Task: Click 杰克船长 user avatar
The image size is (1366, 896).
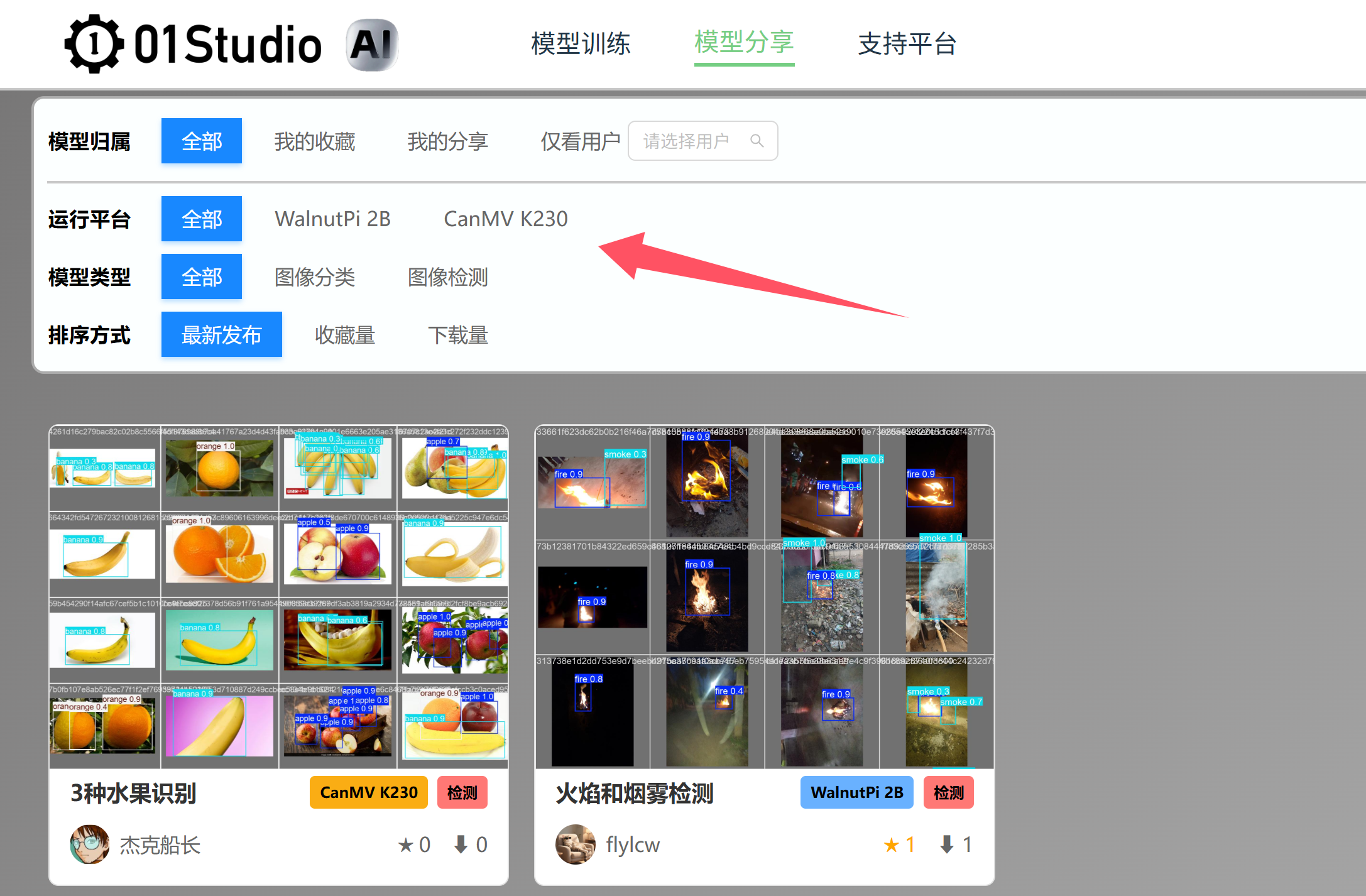Action: pyautogui.click(x=89, y=844)
